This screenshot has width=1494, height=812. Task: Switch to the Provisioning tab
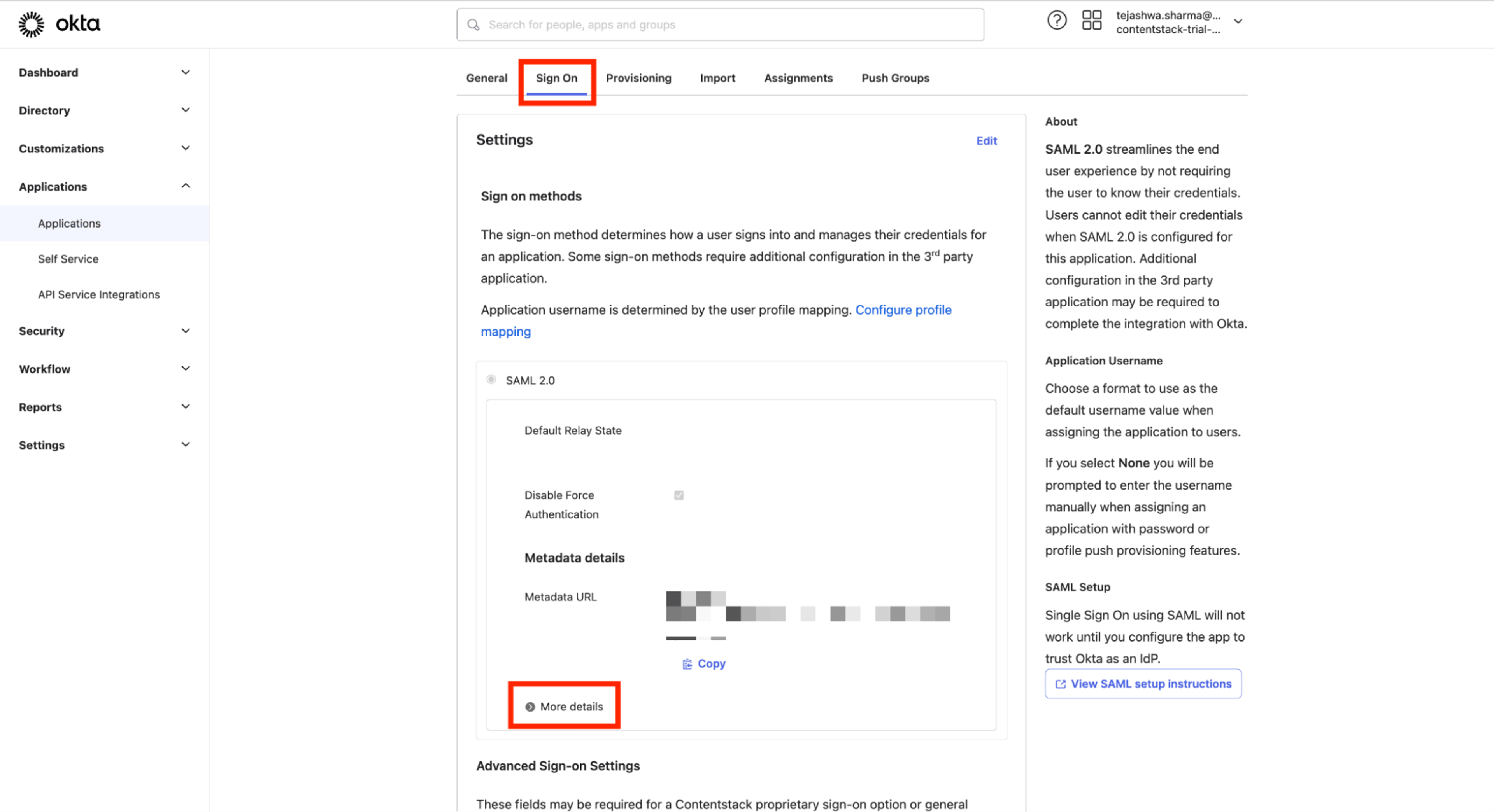pos(638,78)
